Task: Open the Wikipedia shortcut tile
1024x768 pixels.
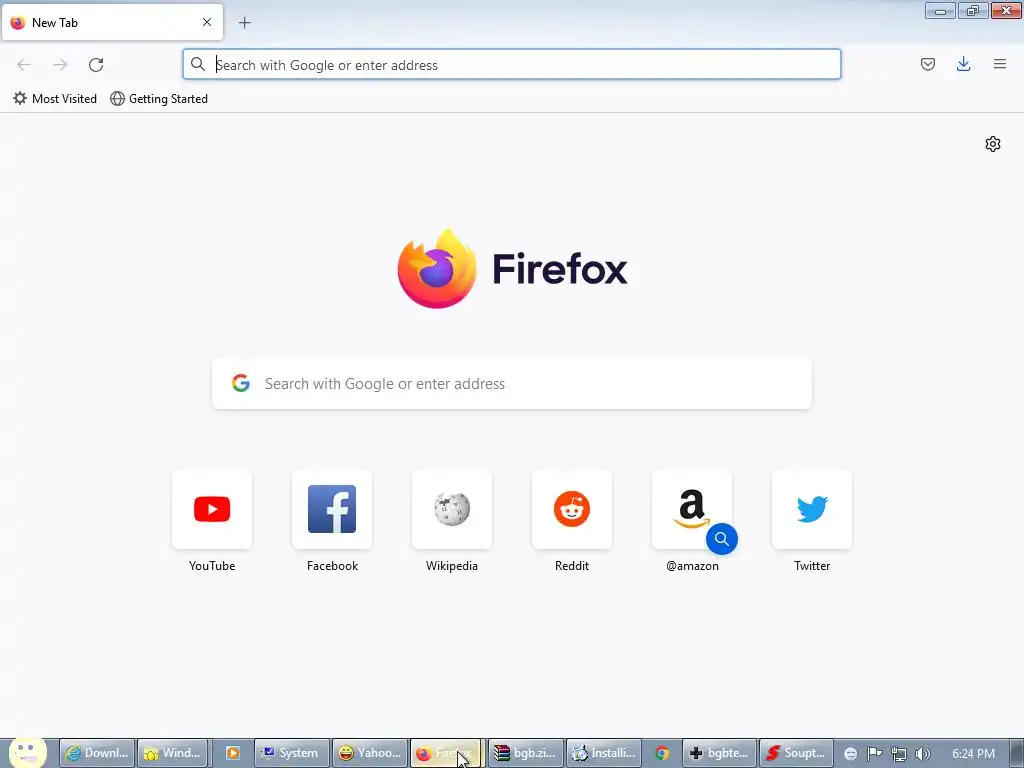Action: click(452, 509)
